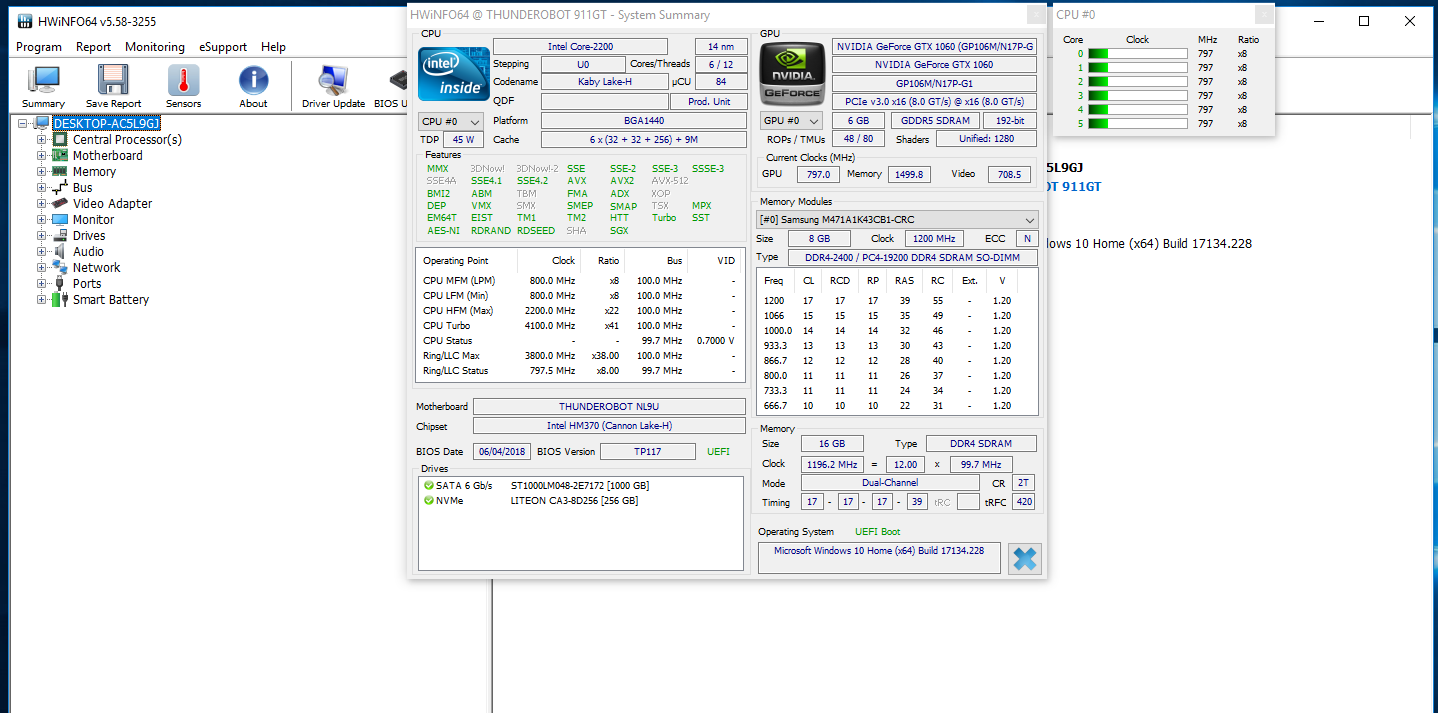Click the Intel HM370 chipset field
The height and width of the screenshot is (713, 1438).
click(x=609, y=426)
